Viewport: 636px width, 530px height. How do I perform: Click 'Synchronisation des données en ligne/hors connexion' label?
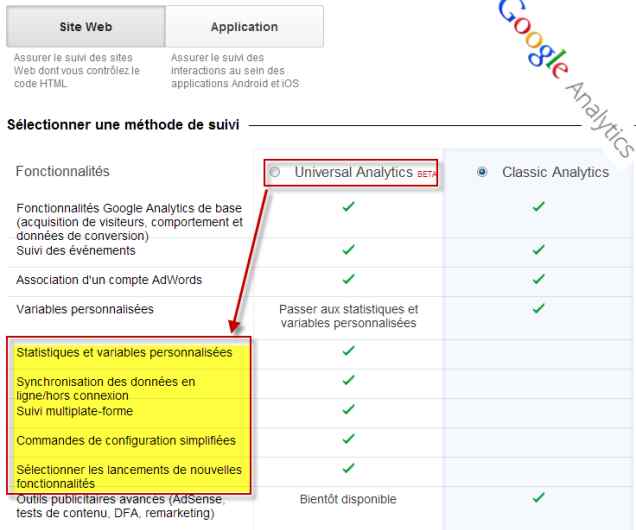click(x=106, y=388)
